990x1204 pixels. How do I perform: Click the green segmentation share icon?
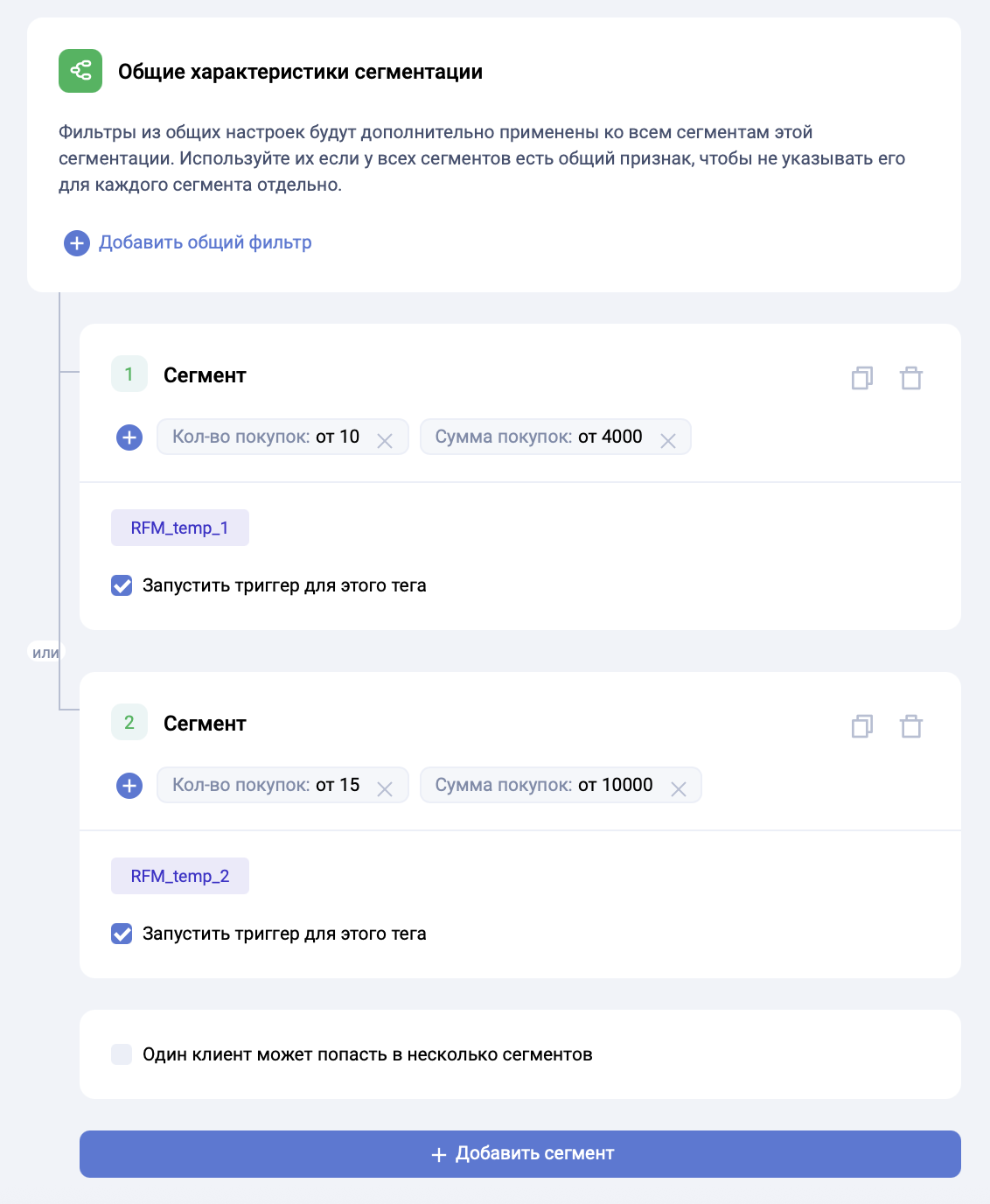tap(80, 71)
